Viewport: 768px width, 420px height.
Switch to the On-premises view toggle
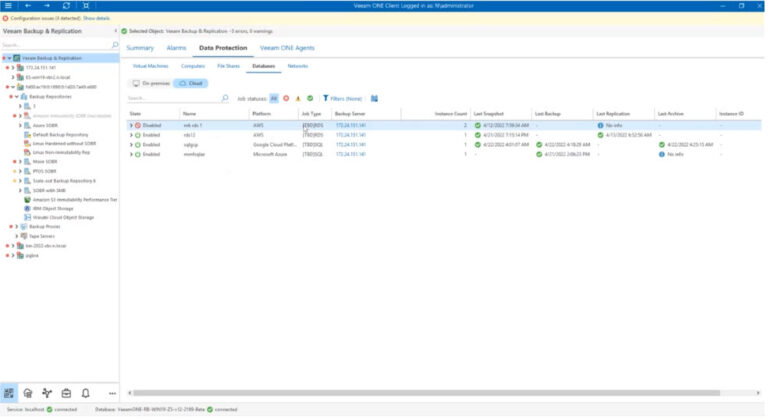(x=151, y=83)
